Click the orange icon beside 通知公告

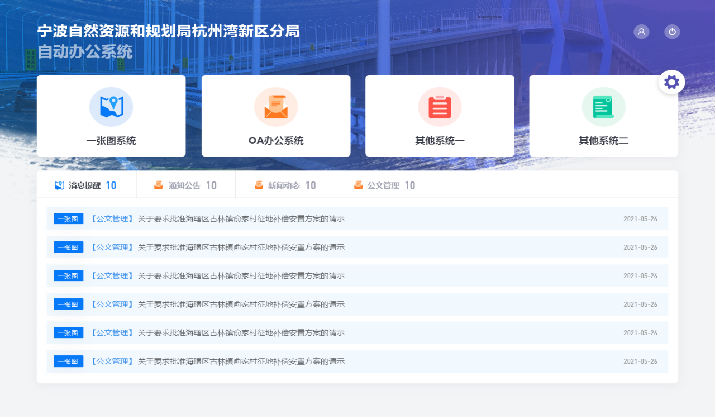tap(158, 185)
